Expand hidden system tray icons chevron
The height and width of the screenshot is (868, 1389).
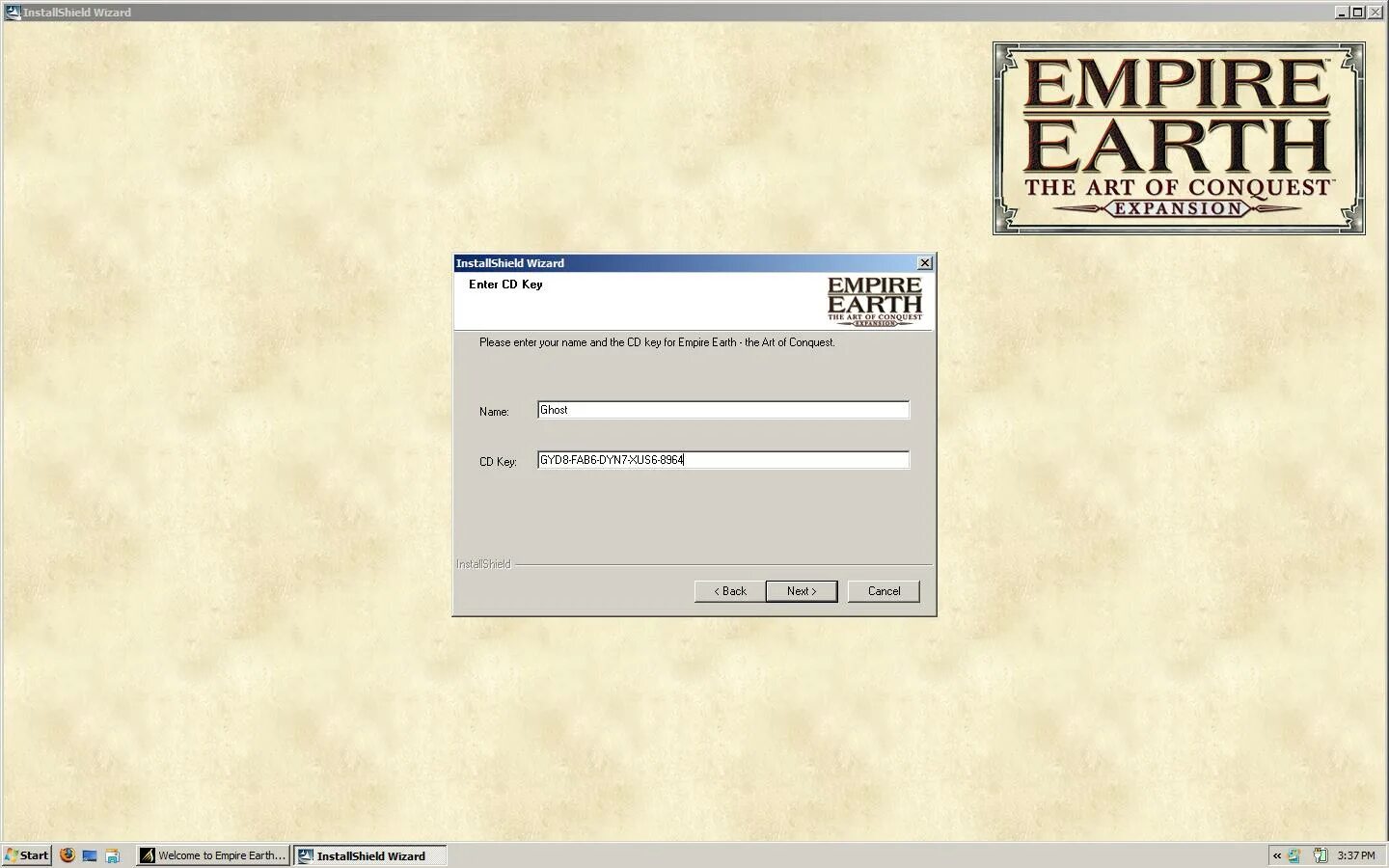point(1277,855)
